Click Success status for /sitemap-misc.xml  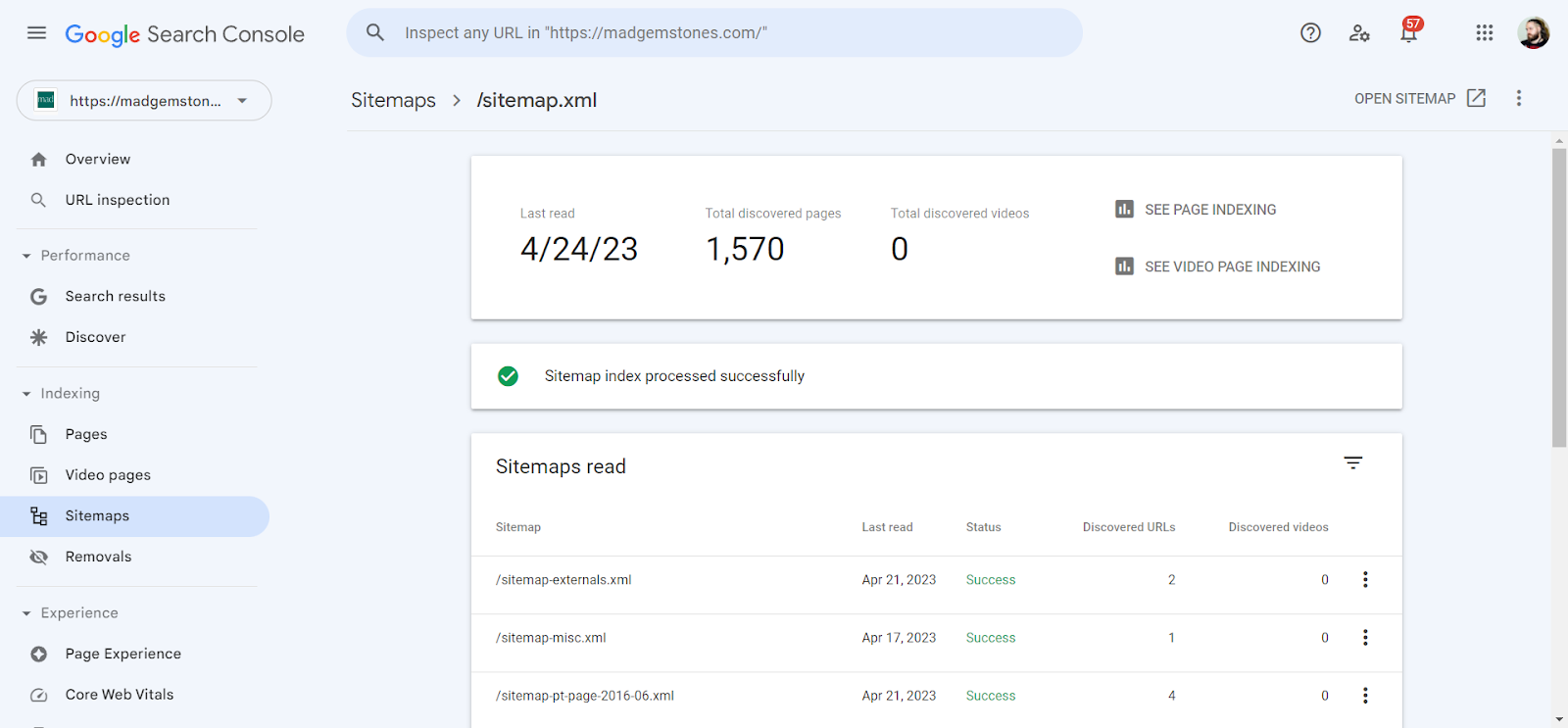(x=991, y=638)
